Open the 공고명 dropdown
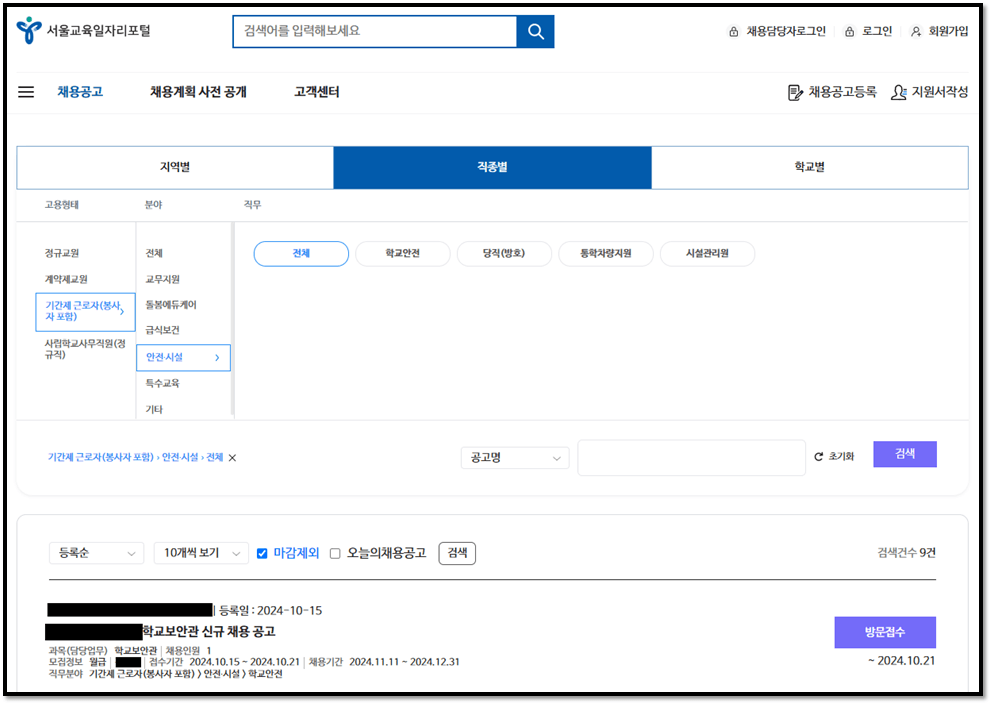The image size is (992, 705). click(514, 457)
